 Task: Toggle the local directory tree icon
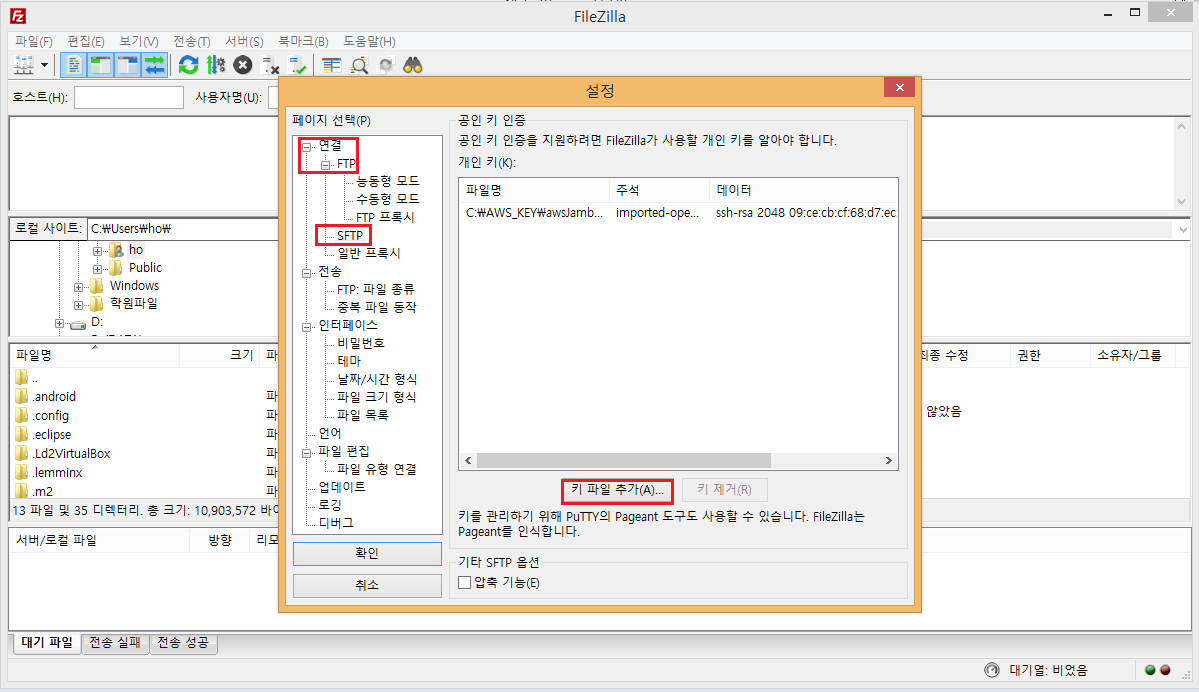coord(101,66)
